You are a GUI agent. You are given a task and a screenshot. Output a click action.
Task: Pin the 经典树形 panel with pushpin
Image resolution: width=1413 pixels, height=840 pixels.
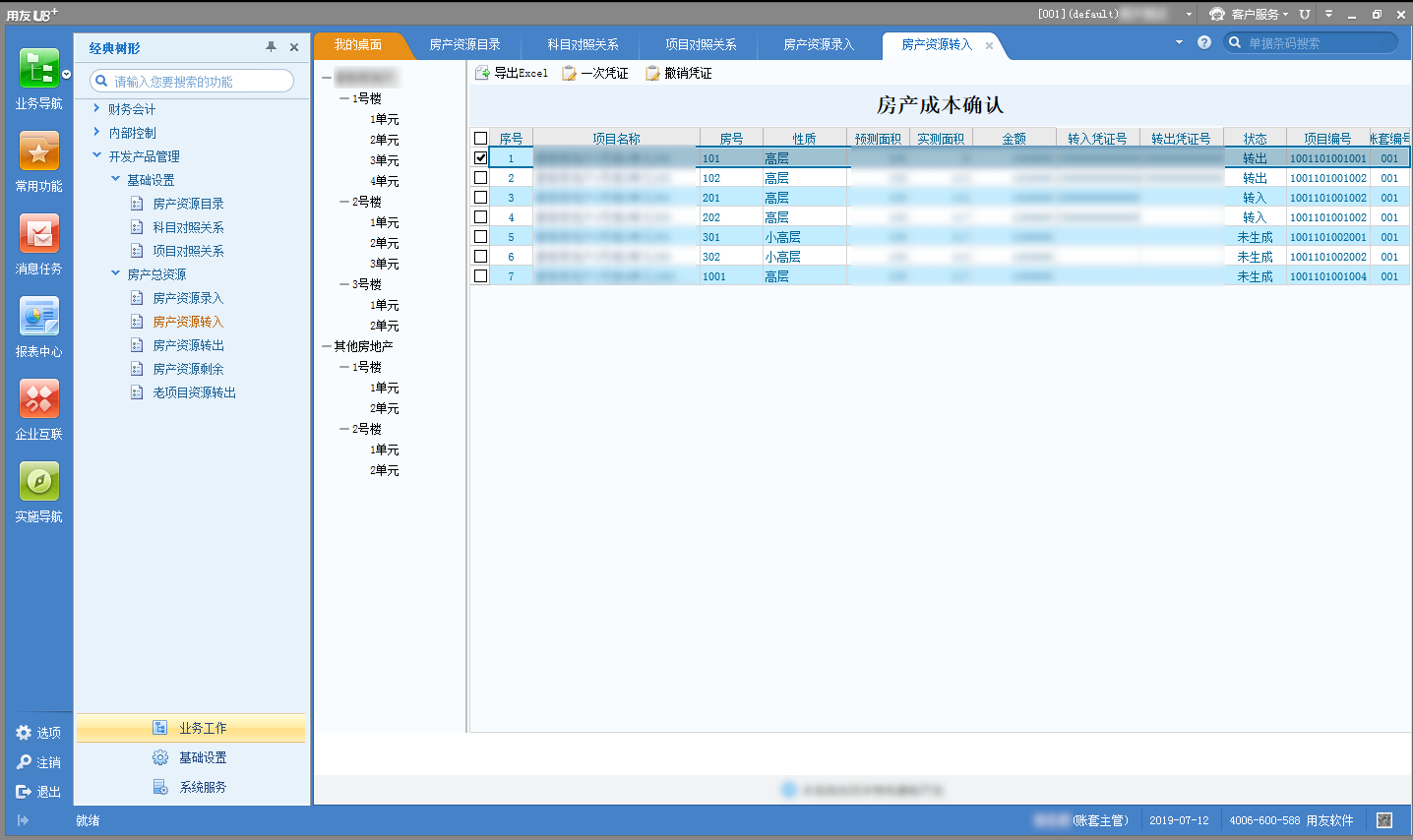[271, 47]
